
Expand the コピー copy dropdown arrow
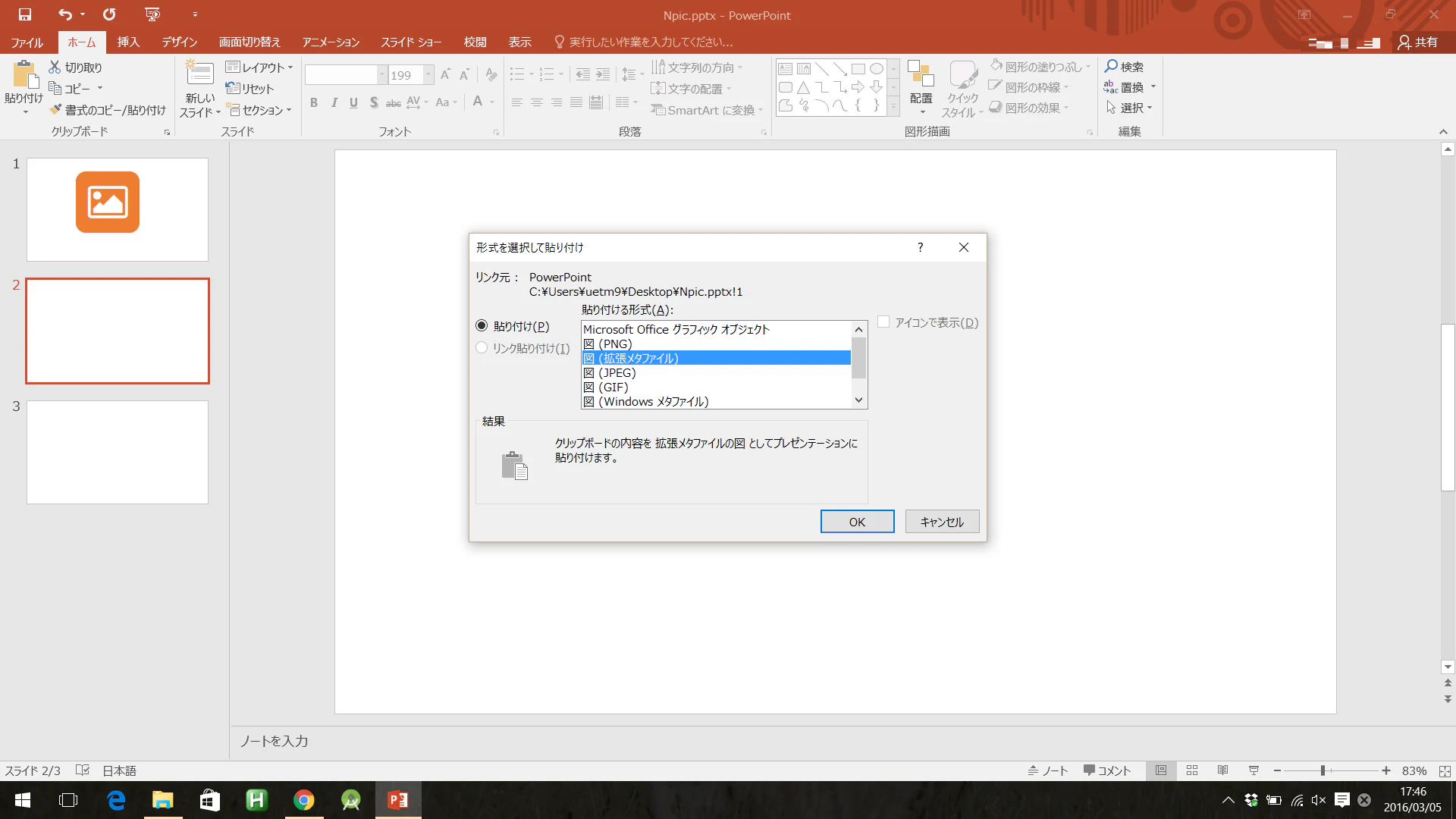click(x=99, y=88)
